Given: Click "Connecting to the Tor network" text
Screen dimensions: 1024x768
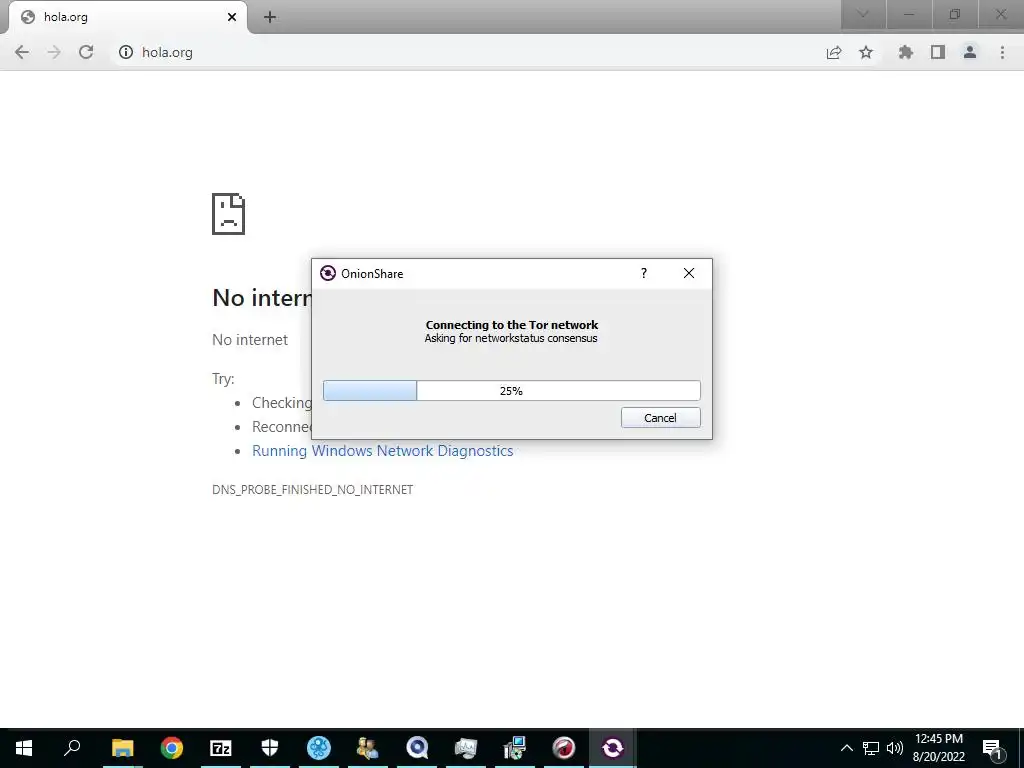Looking at the screenshot, I should (x=512, y=325).
